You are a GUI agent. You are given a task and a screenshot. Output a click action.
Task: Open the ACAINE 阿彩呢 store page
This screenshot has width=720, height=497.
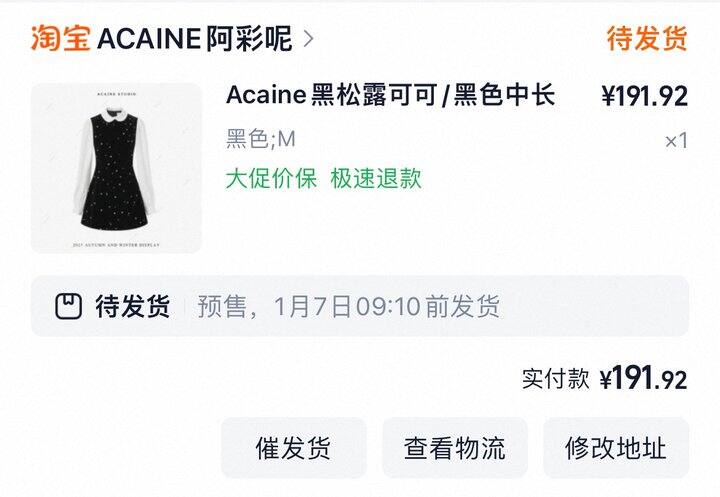[x=194, y=38]
